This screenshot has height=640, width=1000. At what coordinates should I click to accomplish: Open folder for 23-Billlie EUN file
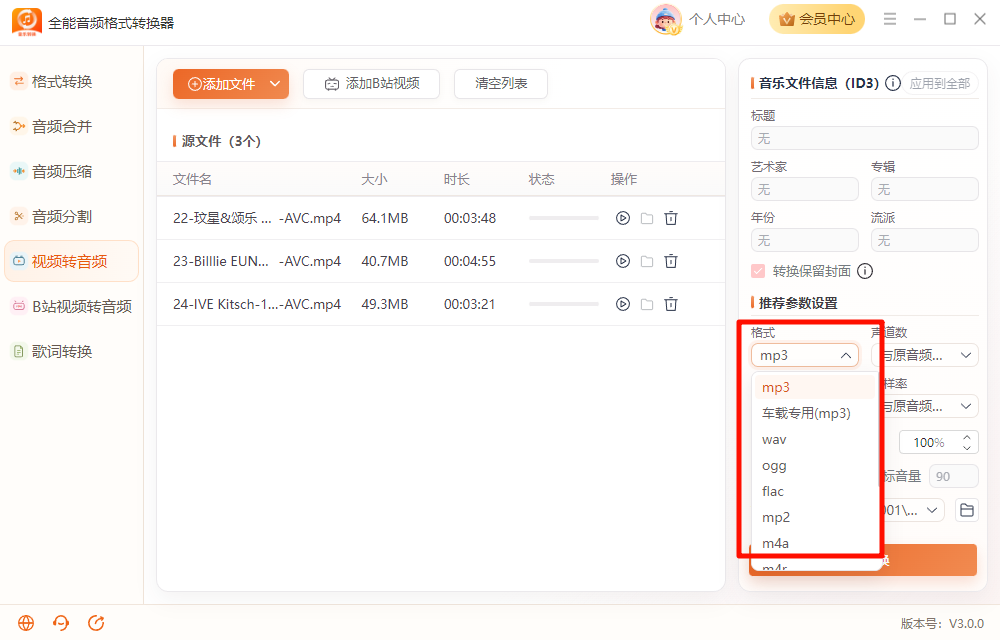(647, 261)
